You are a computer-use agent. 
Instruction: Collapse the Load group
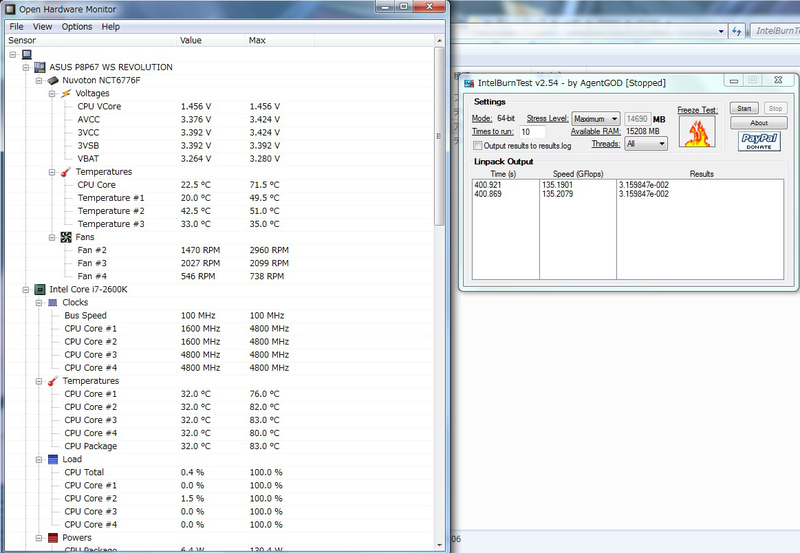39,460
